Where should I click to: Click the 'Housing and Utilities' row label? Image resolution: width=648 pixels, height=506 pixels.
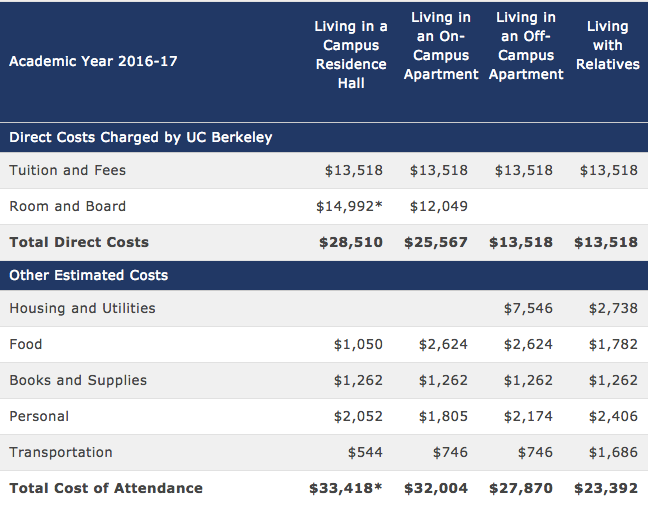pos(82,308)
